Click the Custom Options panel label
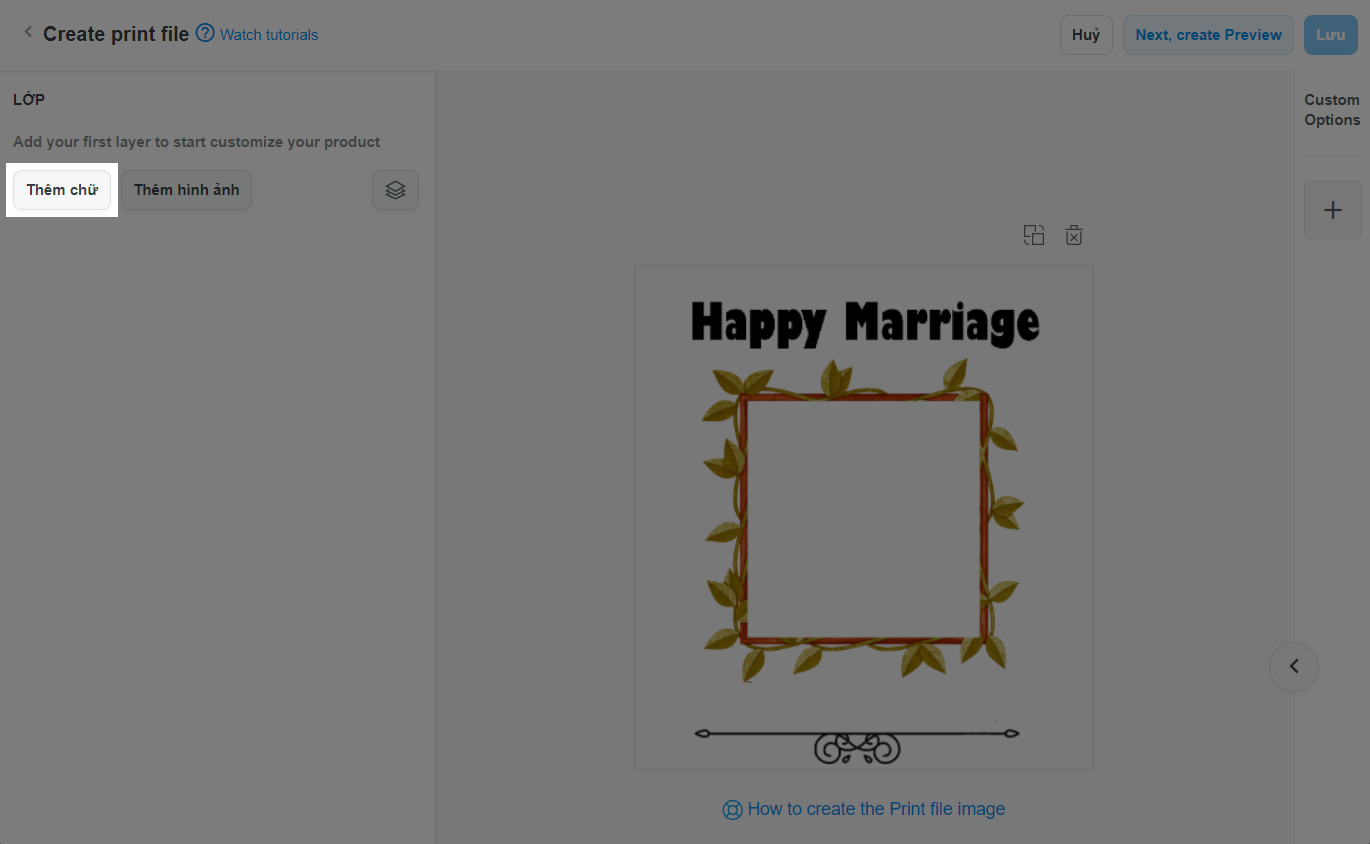This screenshot has width=1370, height=844. tap(1332, 110)
